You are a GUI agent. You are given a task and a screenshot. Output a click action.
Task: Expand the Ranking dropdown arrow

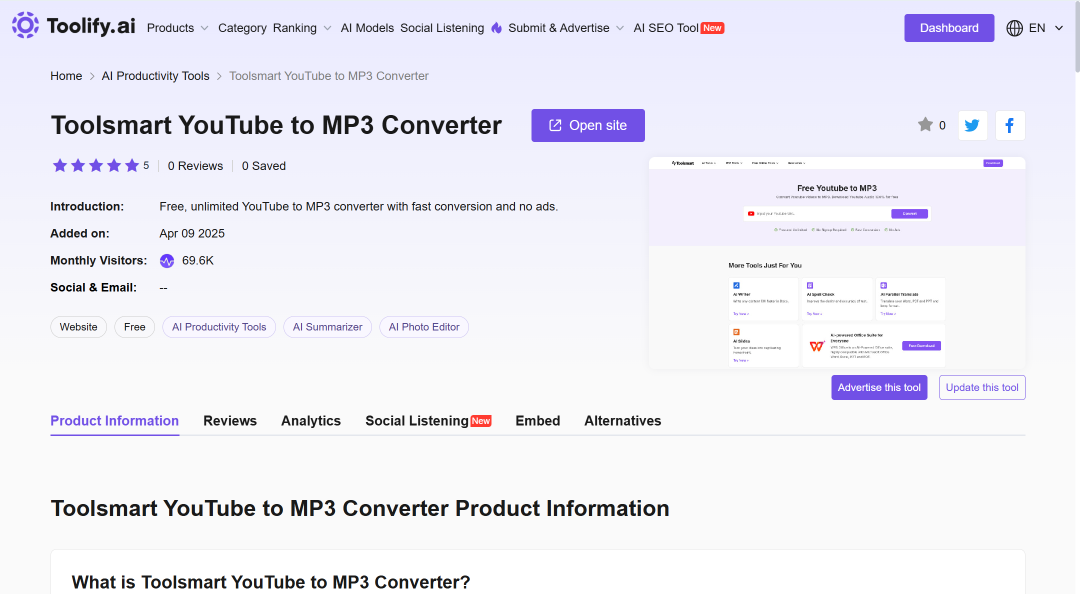click(x=327, y=28)
